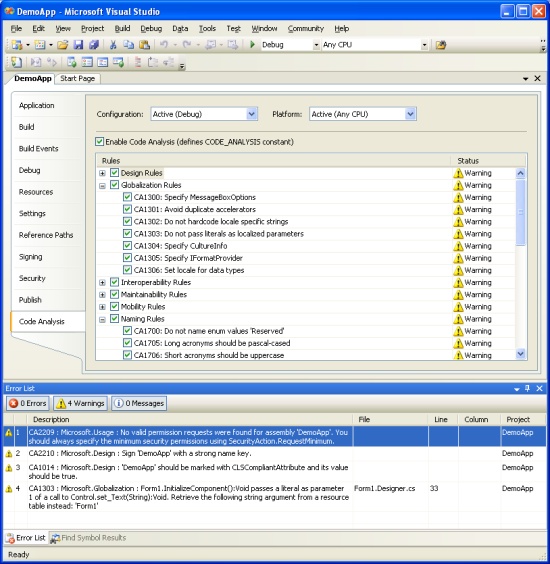Image resolution: width=550 pixels, height=564 pixels.
Task: Select the Signing properties page
Action: 31,257
